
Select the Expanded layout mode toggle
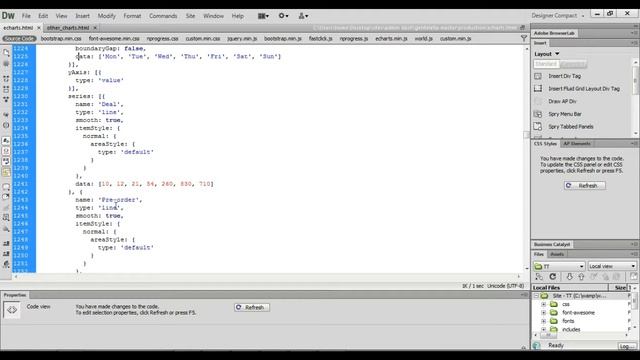point(573,64)
